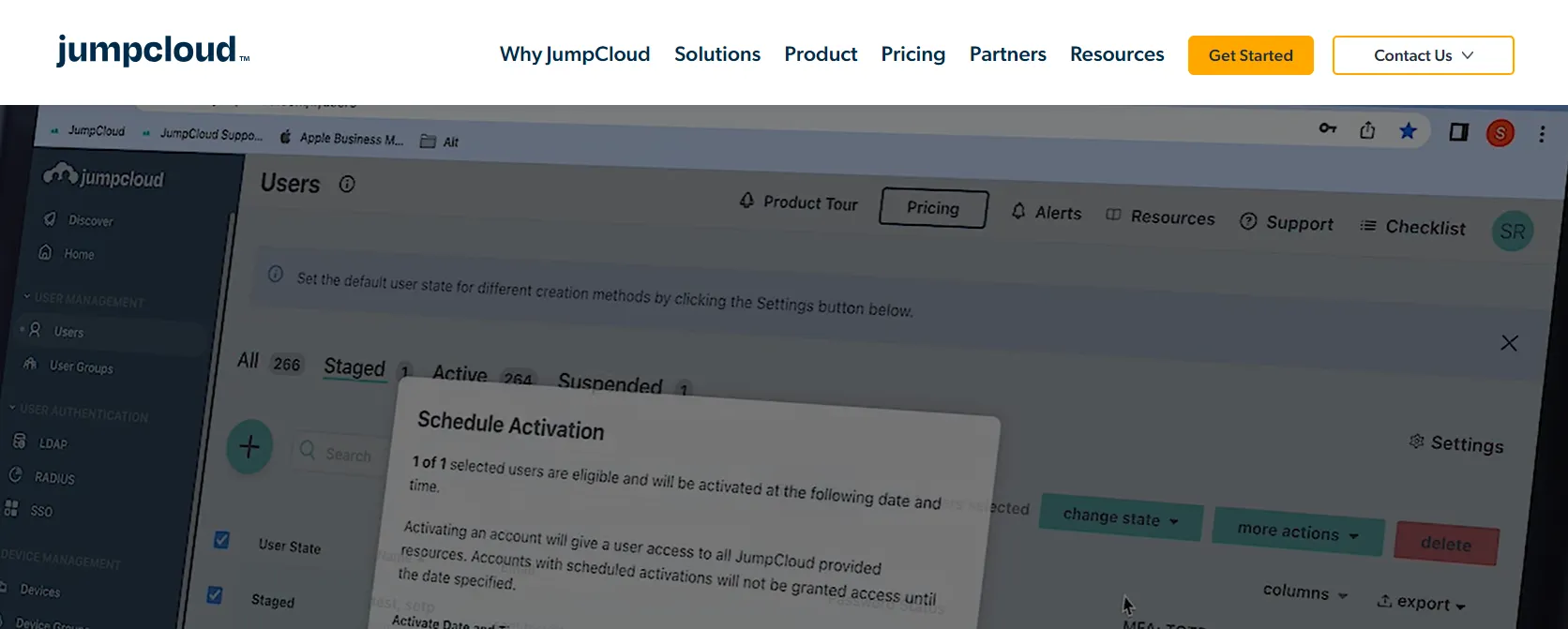
Task: Open the Partners menu
Action: point(1007,54)
